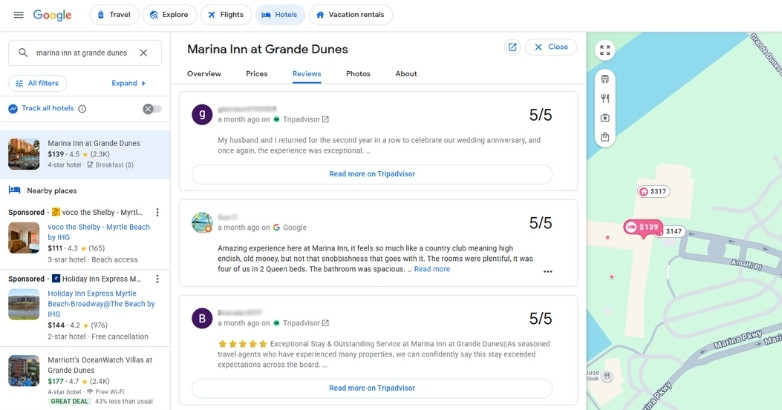Click the 'g' reviewer avatar
The image size is (782, 410).
pos(202,114)
